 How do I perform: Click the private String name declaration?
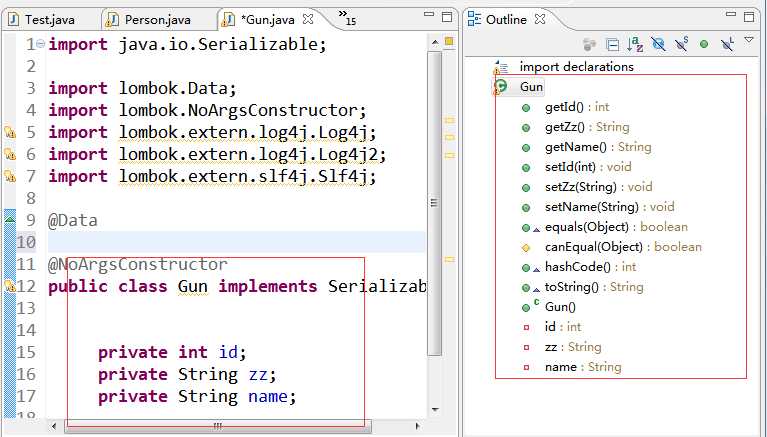click(x=197, y=396)
